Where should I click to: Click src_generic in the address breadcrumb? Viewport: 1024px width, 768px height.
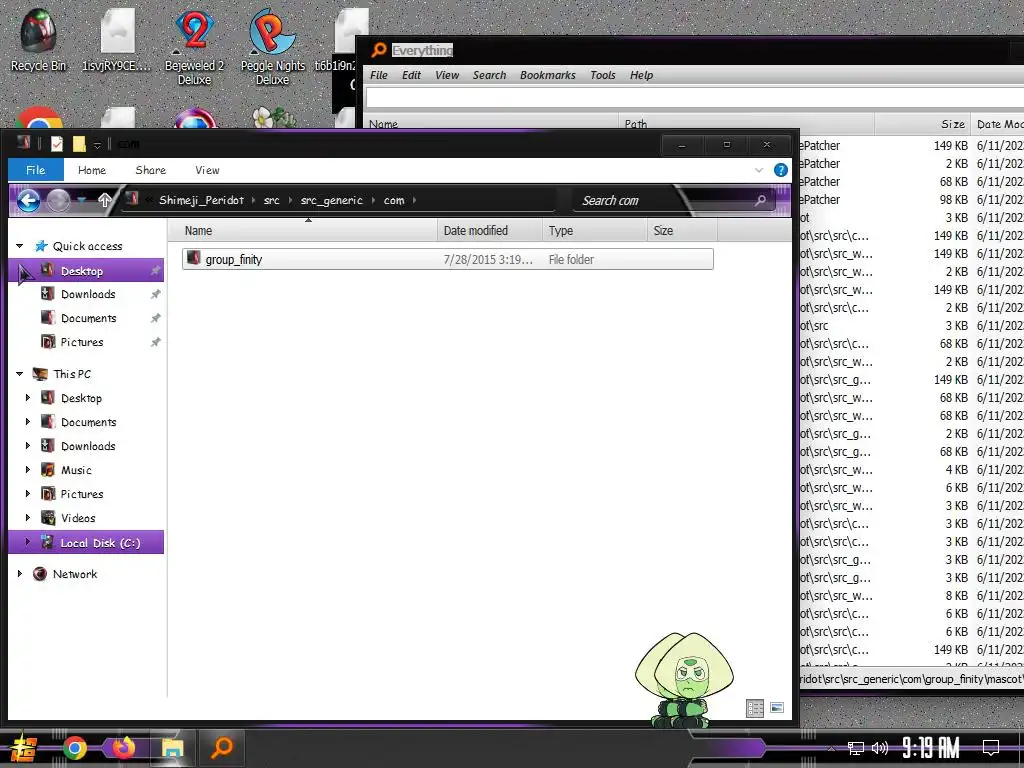[x=331, y=200]
